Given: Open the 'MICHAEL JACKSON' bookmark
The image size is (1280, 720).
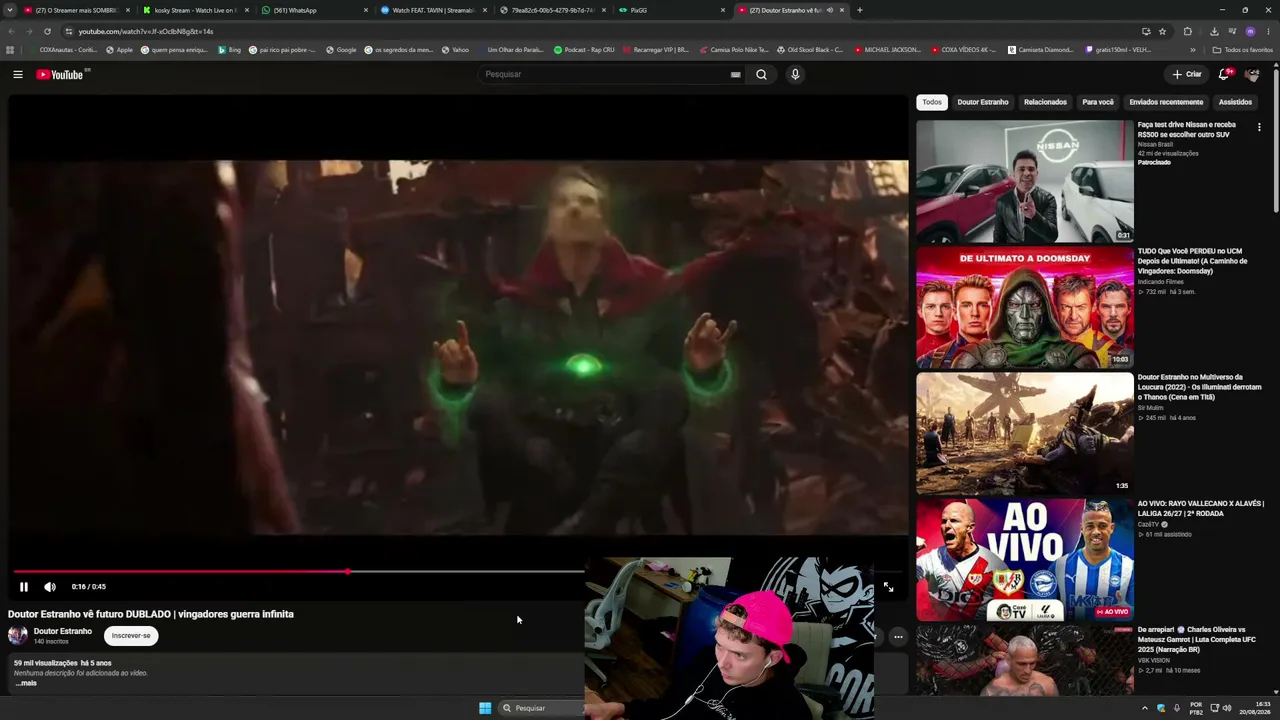Looking at the screenshot, I should [886, 49].
